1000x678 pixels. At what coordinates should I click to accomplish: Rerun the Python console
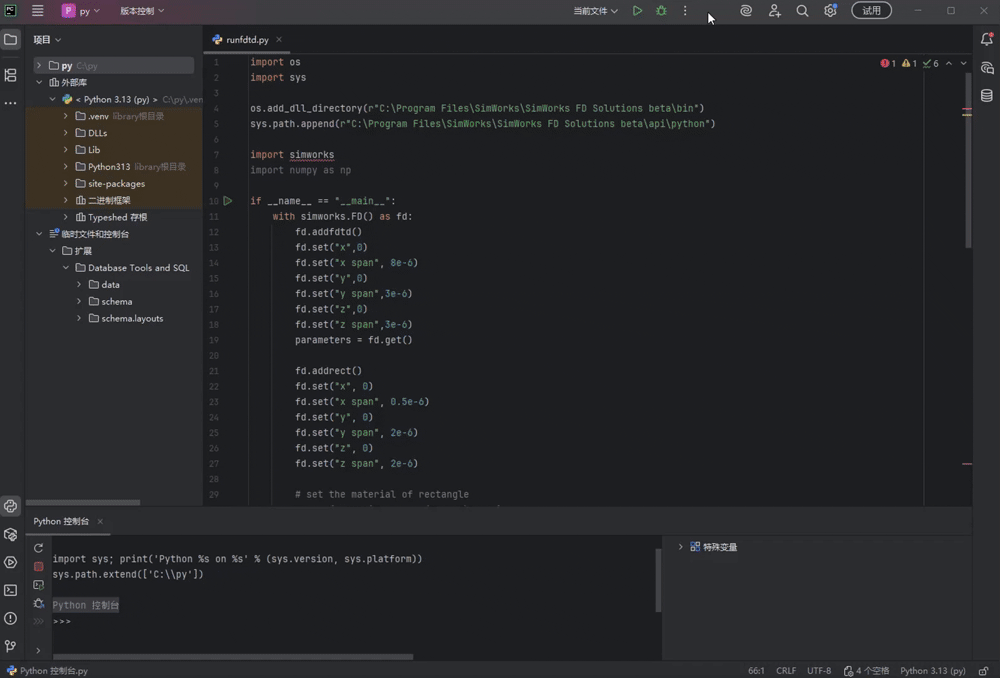pyautogui.click(x=38, y=548)
